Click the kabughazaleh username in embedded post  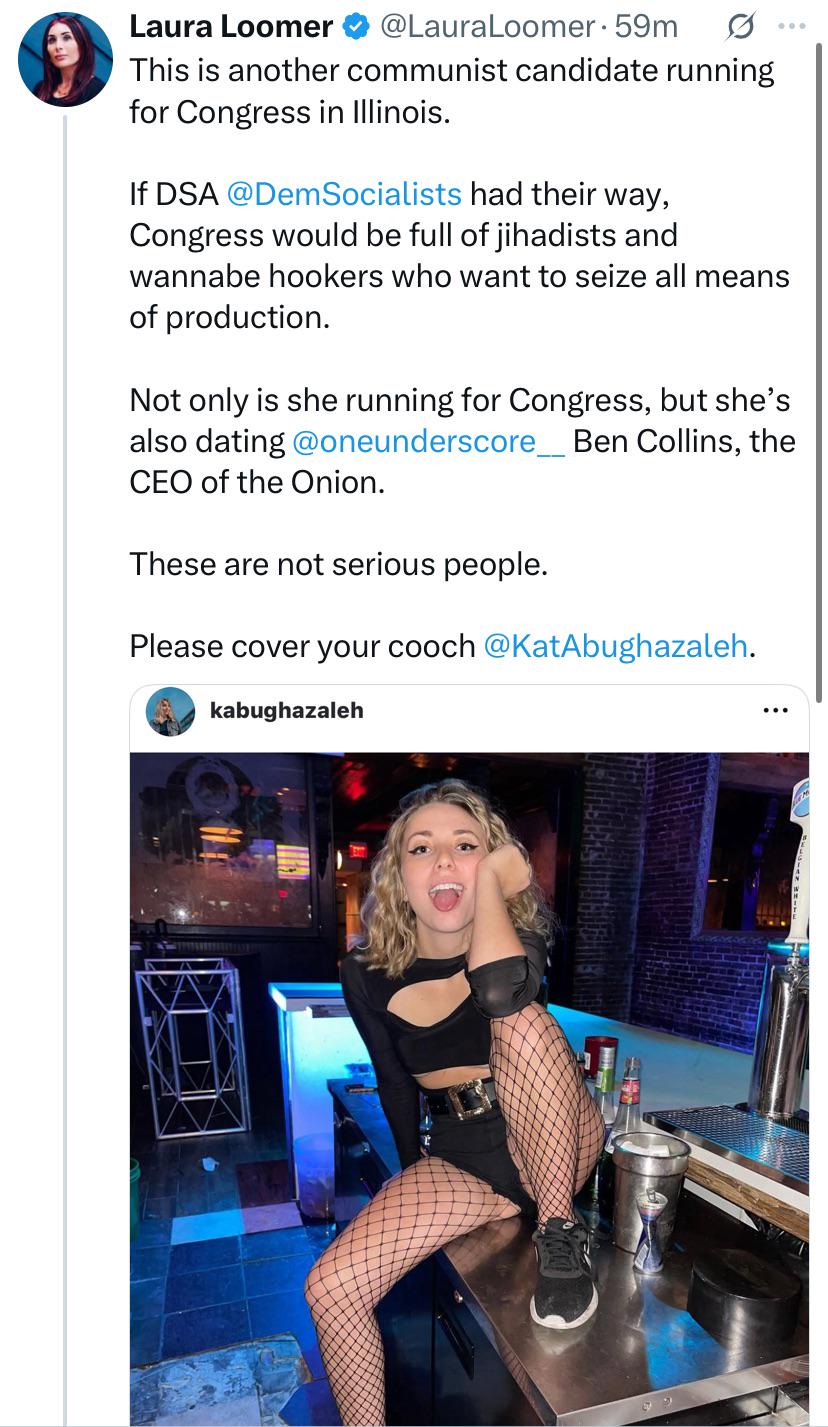point(286,711)
